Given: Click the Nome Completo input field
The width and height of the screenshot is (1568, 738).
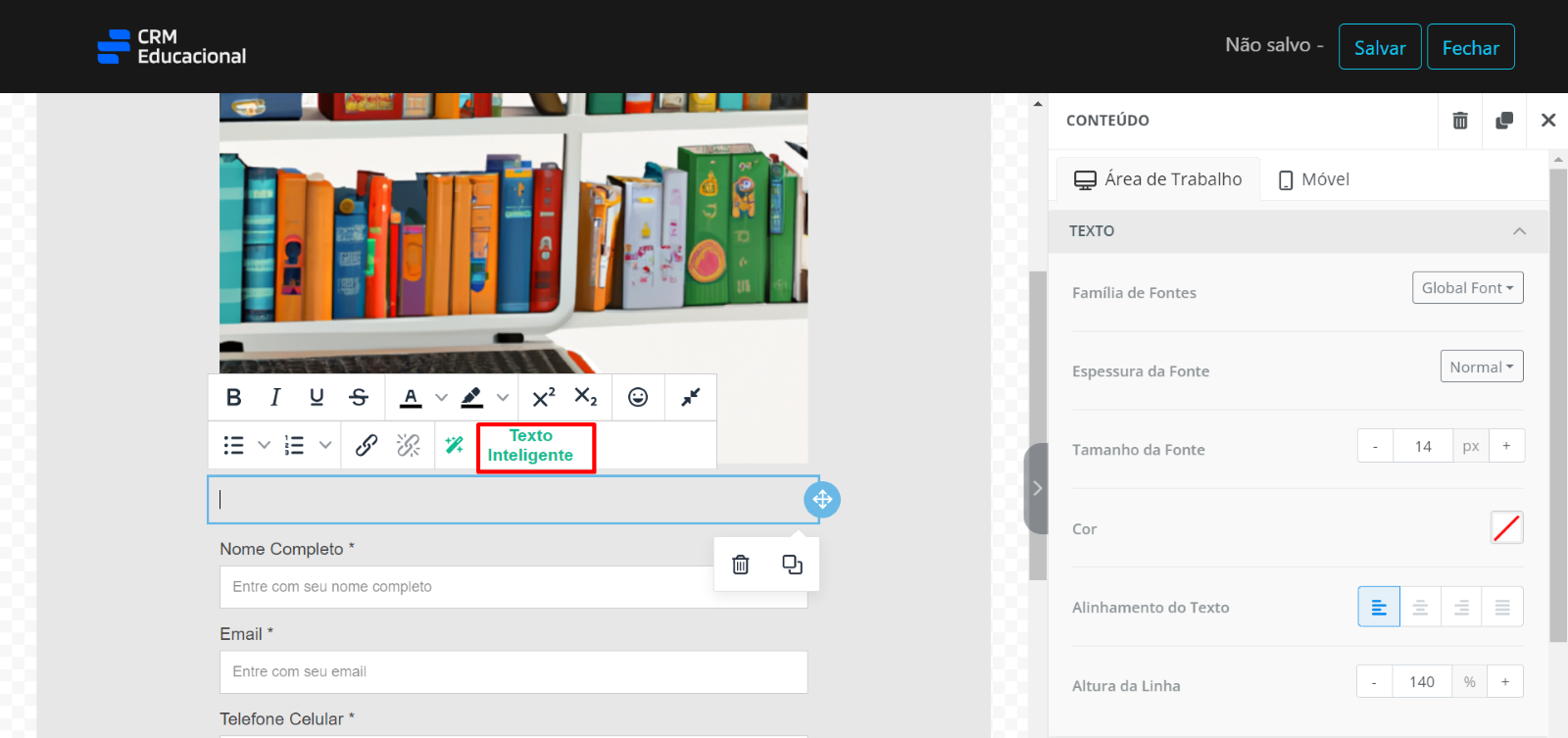Looking at the screenshot, I should (514, 587).
